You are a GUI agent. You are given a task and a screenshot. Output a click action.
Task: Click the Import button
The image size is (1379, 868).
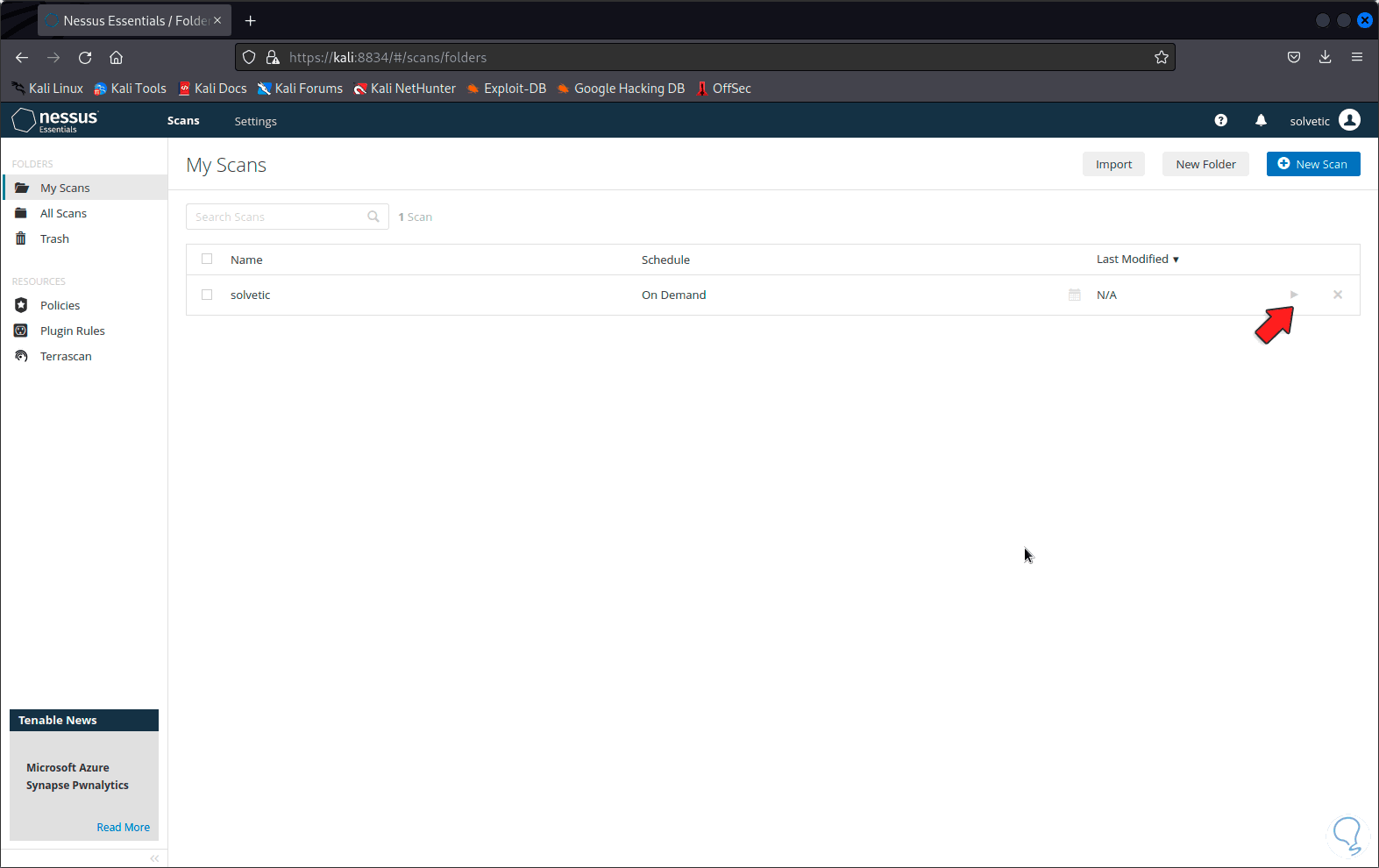(x=1113, y=164)
